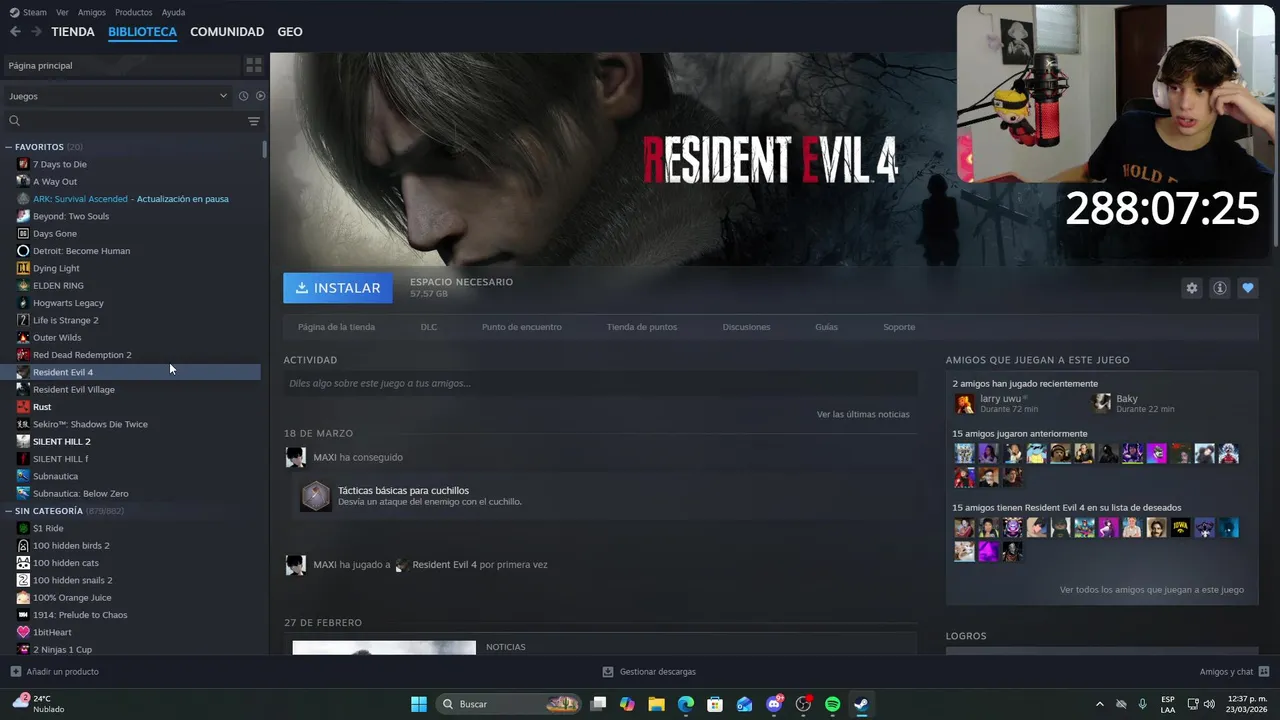This screenshot has height=720, width=1280.
Task: Click Página principal in the sidebar
Action: click(x=120, y=65)
